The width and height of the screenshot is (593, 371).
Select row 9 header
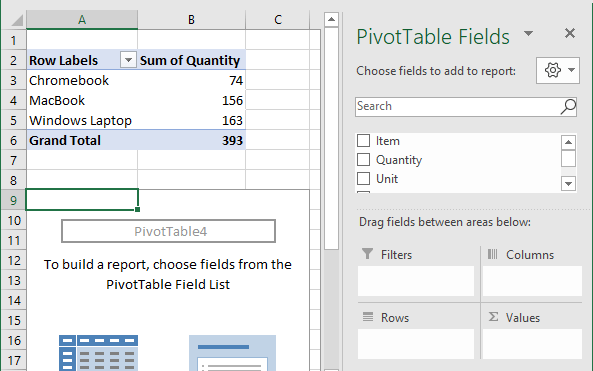[14, 200]
